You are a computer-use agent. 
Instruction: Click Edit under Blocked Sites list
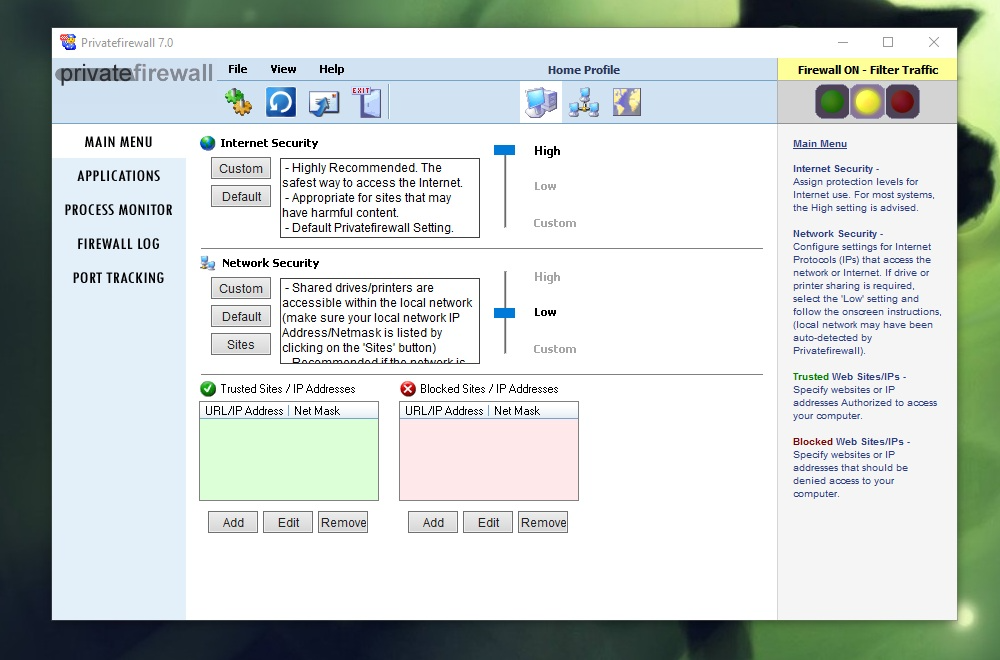488,522
